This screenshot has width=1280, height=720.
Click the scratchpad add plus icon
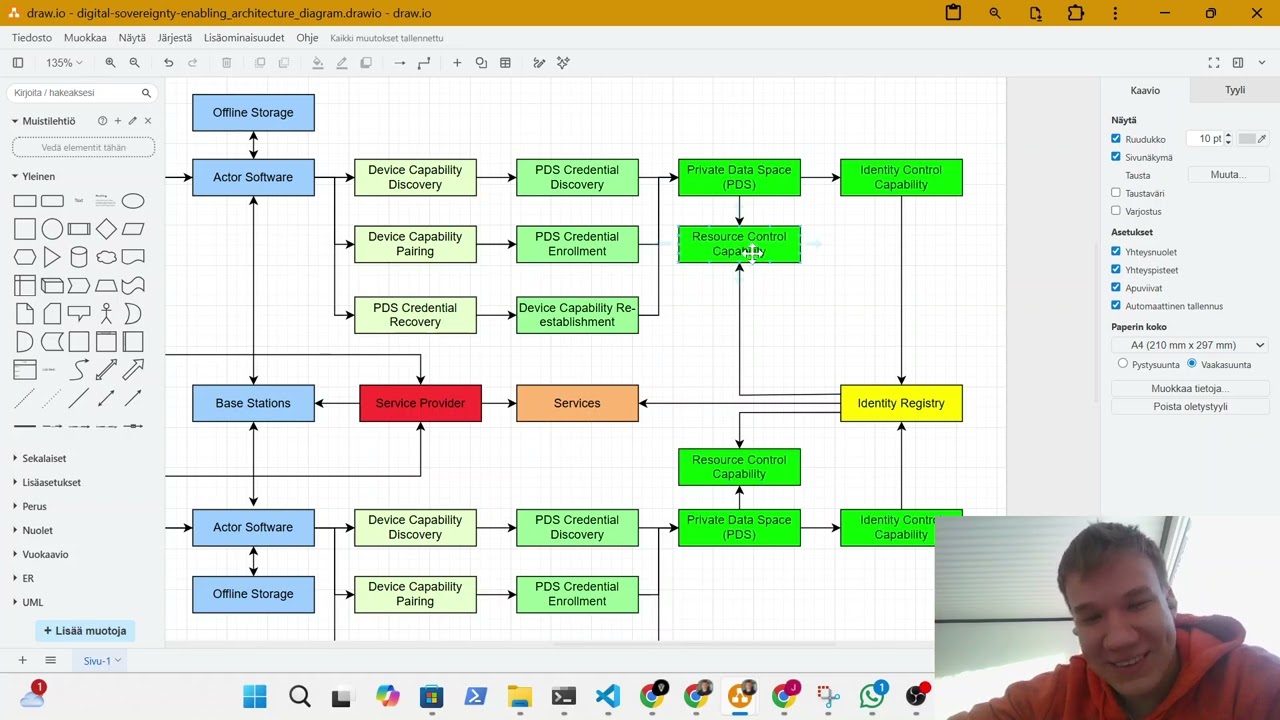[x=117, y=121]
